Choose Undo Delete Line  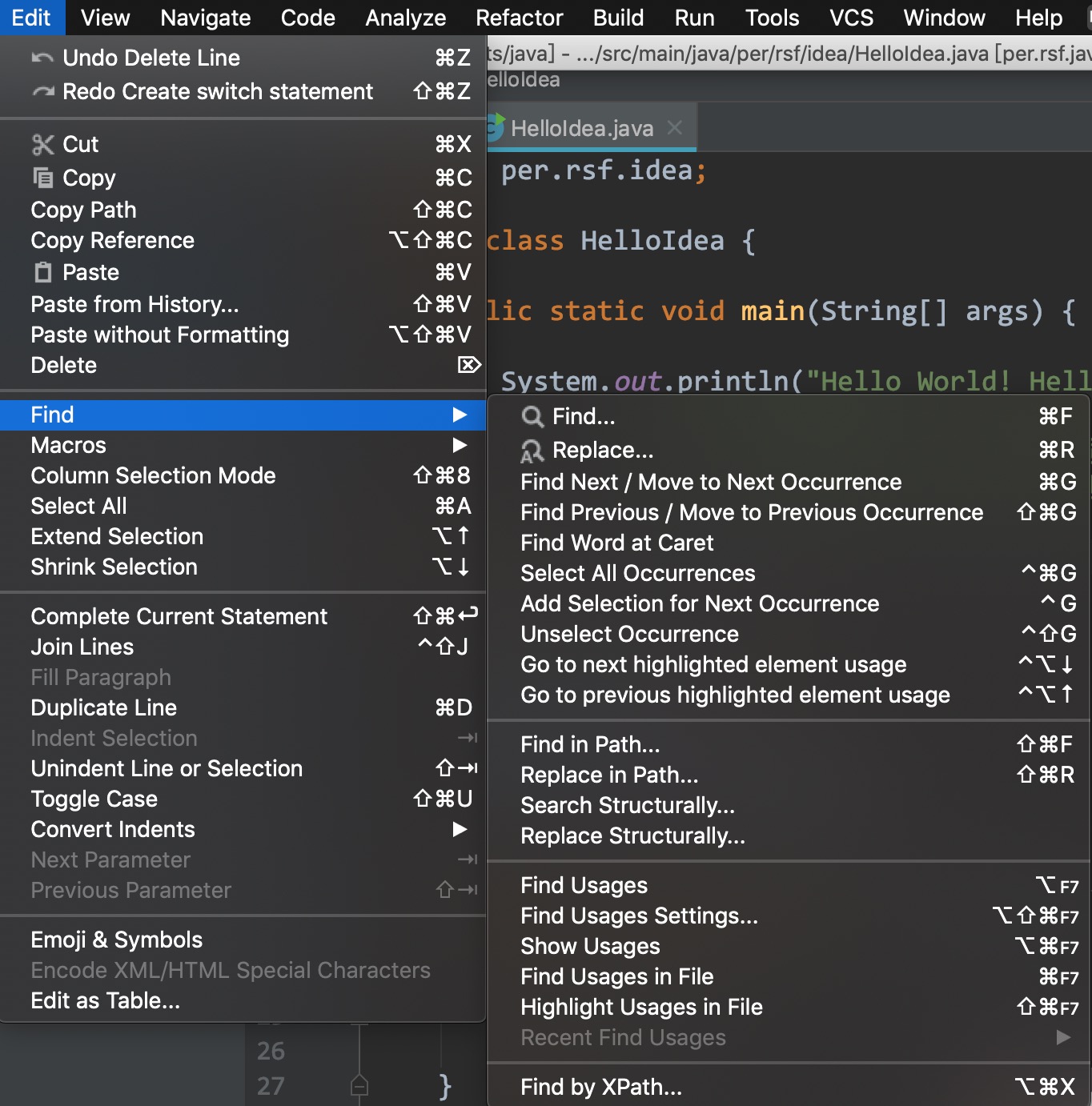(243, 58)
